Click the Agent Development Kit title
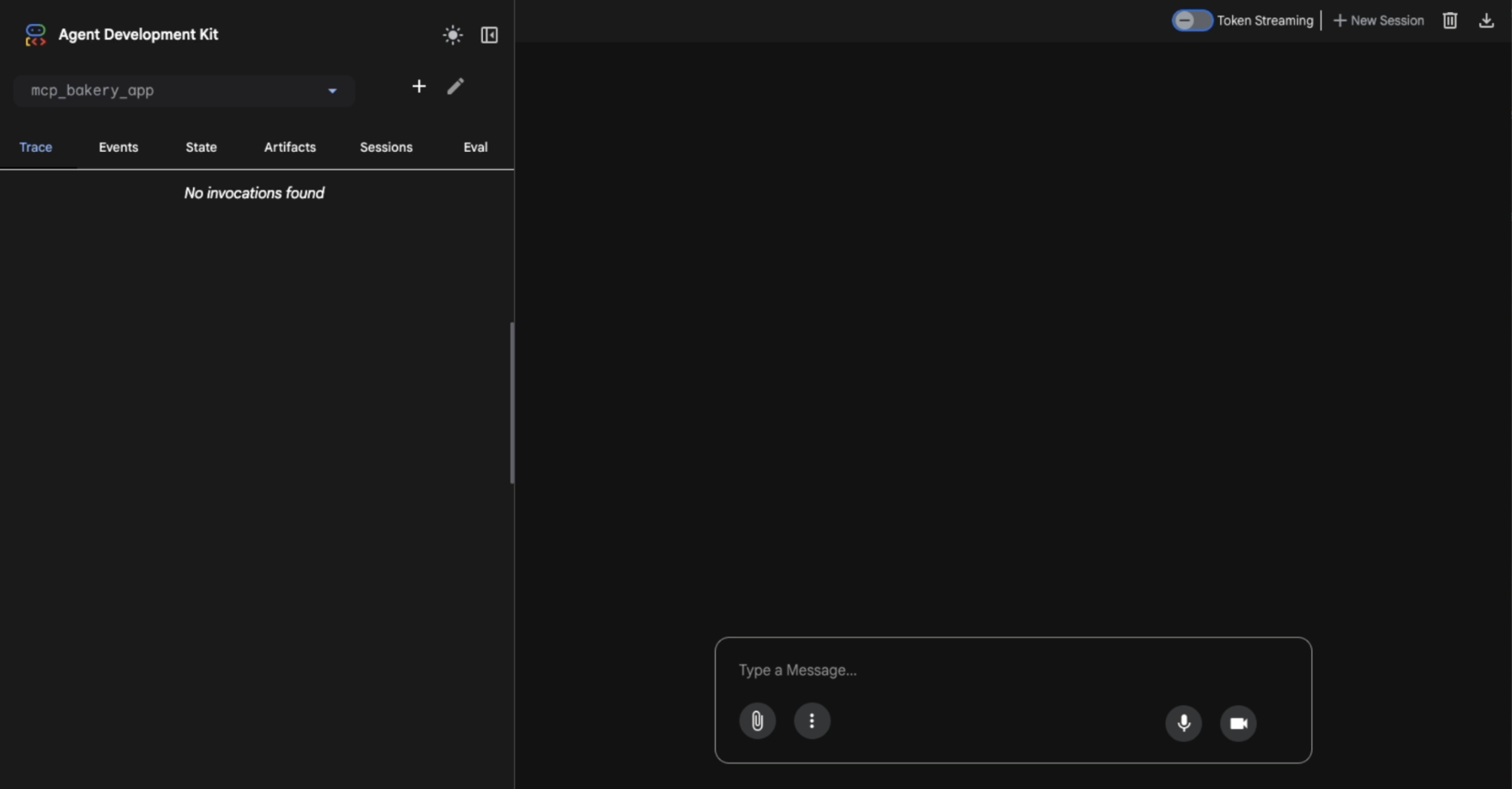Image resolution: width=1512 pixels, height=789 pixels. click(138, 34)
